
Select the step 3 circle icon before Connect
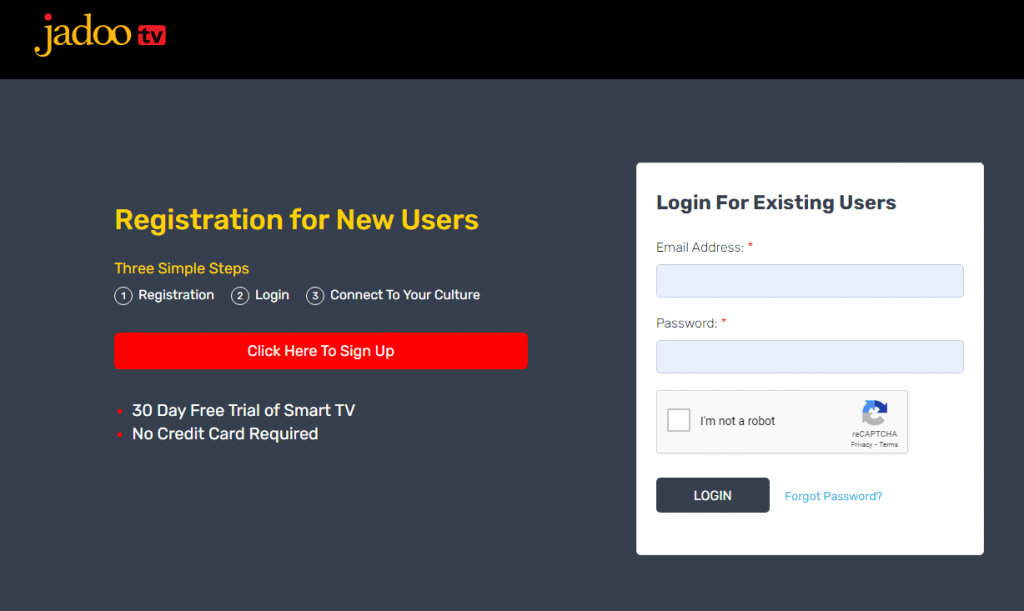315,296
